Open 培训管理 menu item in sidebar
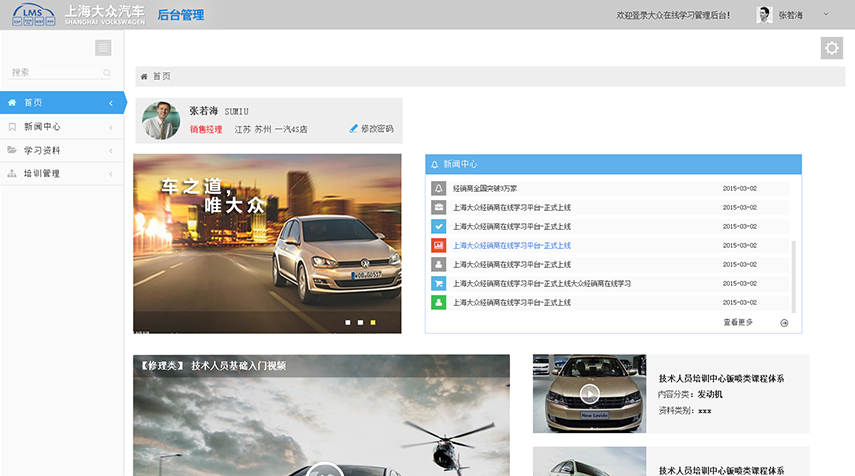 tap(62, 173)
